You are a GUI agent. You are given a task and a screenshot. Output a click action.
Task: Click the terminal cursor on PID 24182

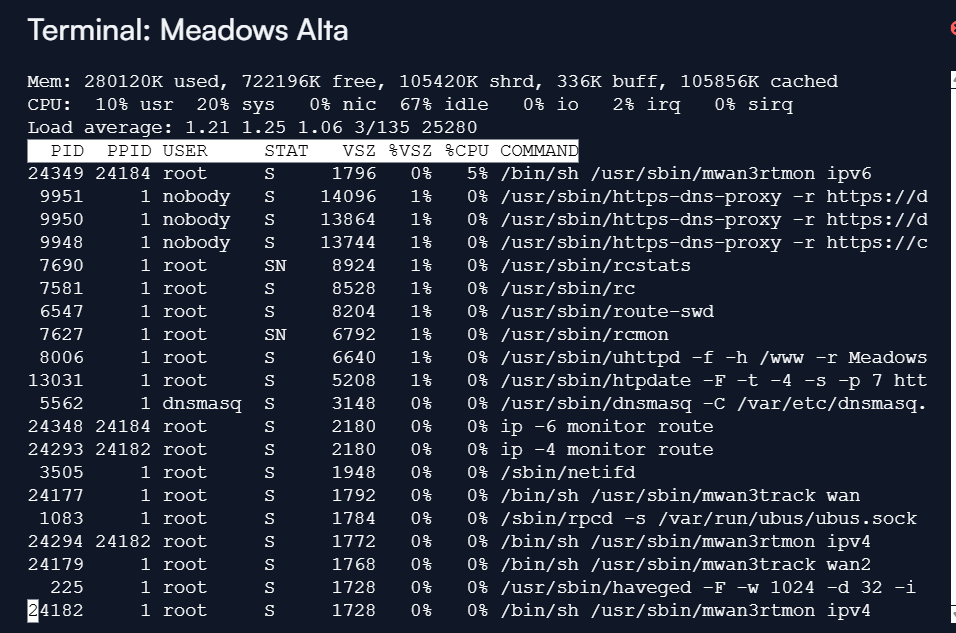point(33,610)
